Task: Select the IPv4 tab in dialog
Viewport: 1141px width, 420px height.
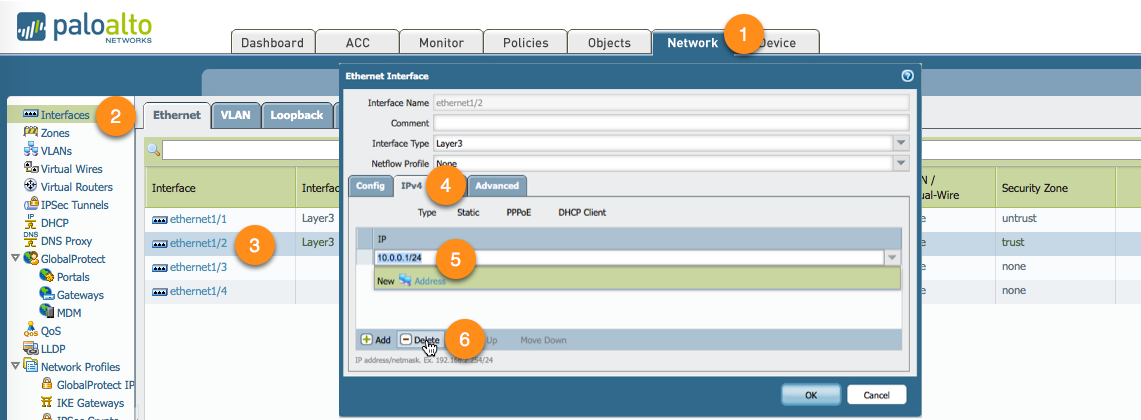Action: [x=412, y=186]
